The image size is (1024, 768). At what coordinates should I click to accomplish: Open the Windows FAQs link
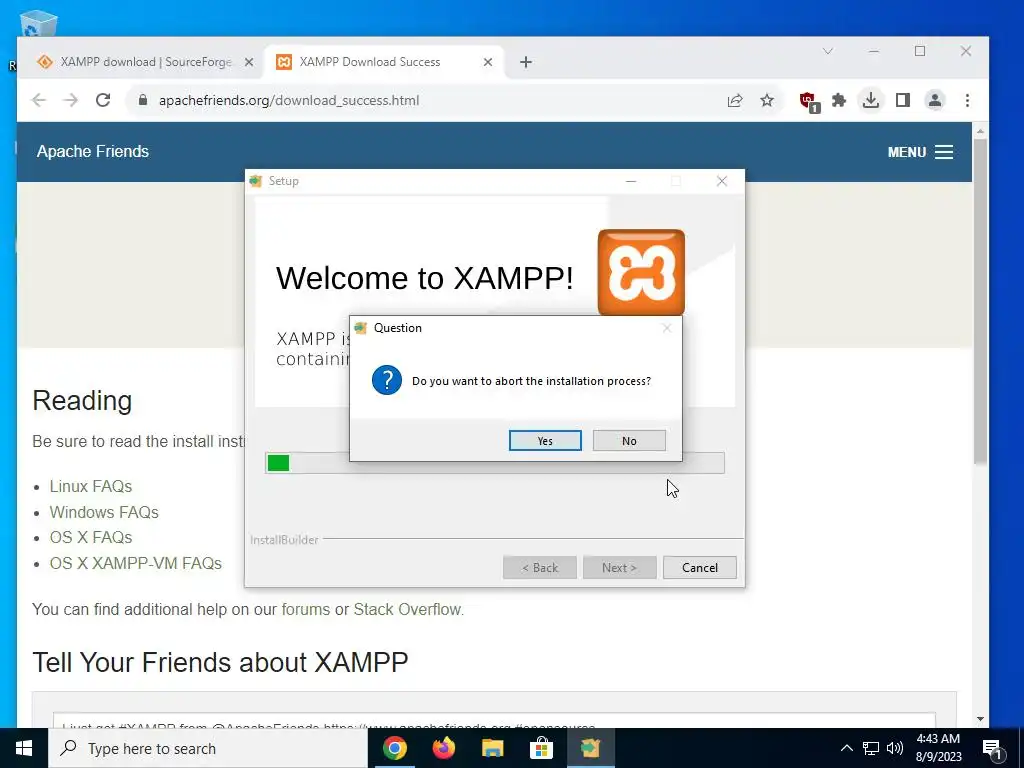tap(104, 512)
